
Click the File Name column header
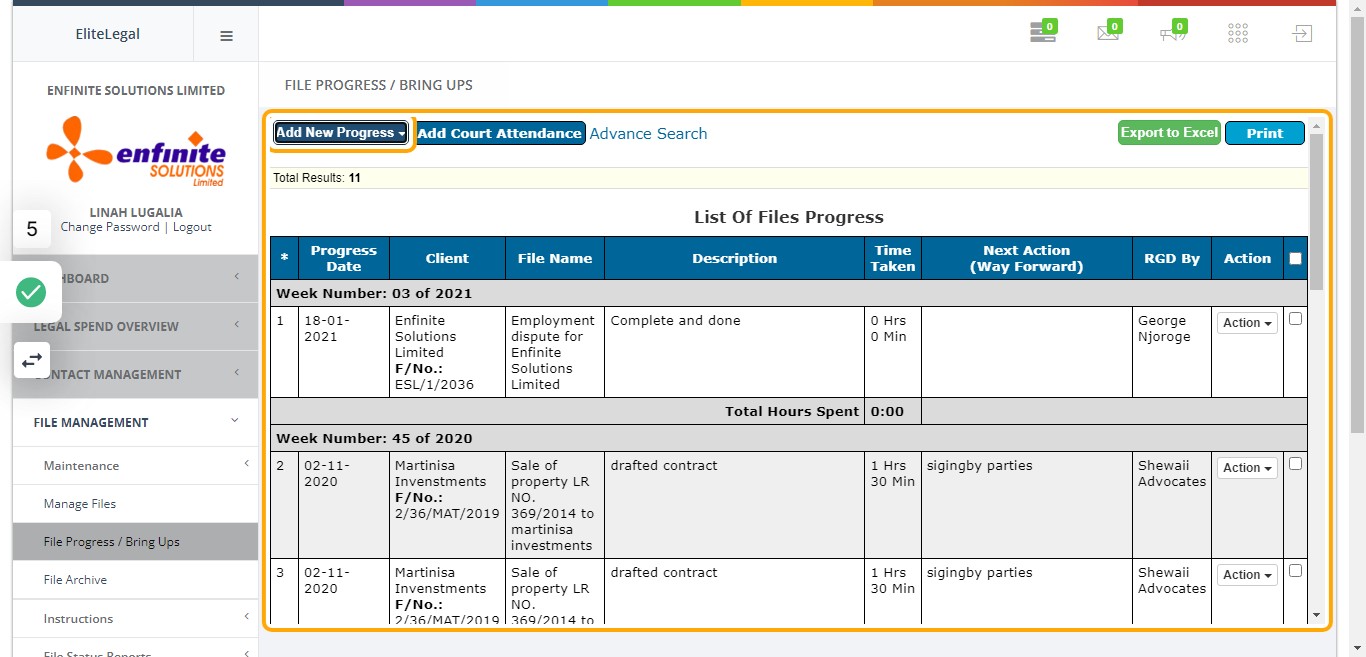pyautogui.click(x=555, y=258)
